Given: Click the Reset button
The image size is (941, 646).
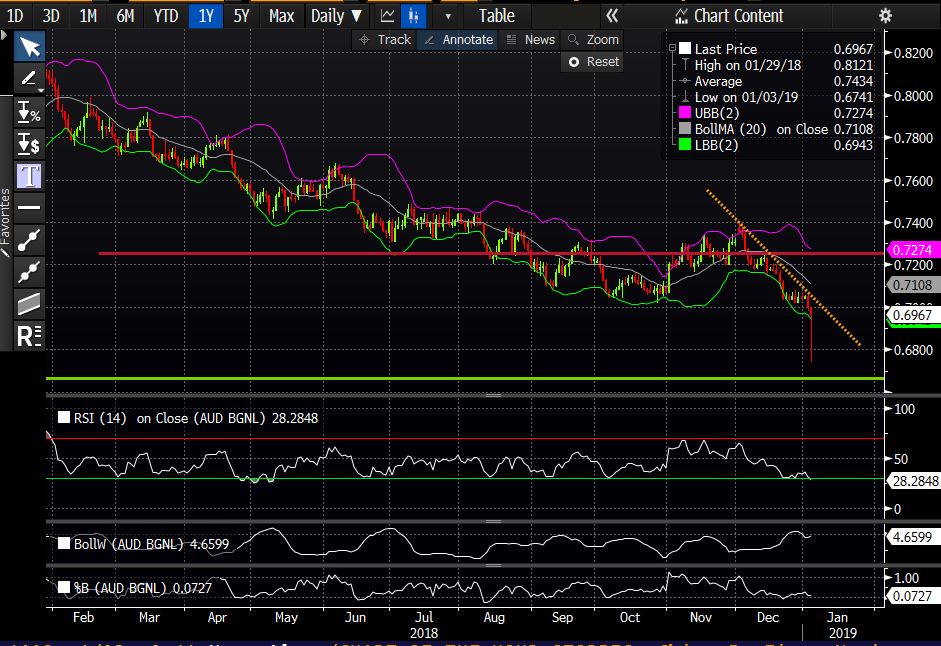Looking at the screenshot, I should 593,61.
